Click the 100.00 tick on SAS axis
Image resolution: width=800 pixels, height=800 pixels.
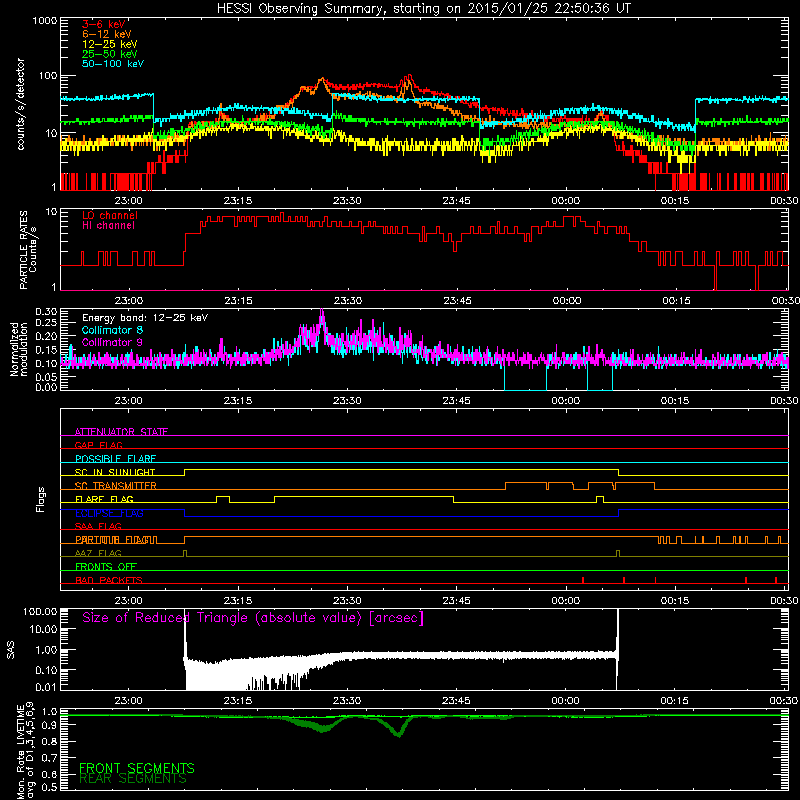(x=40, y=612)
